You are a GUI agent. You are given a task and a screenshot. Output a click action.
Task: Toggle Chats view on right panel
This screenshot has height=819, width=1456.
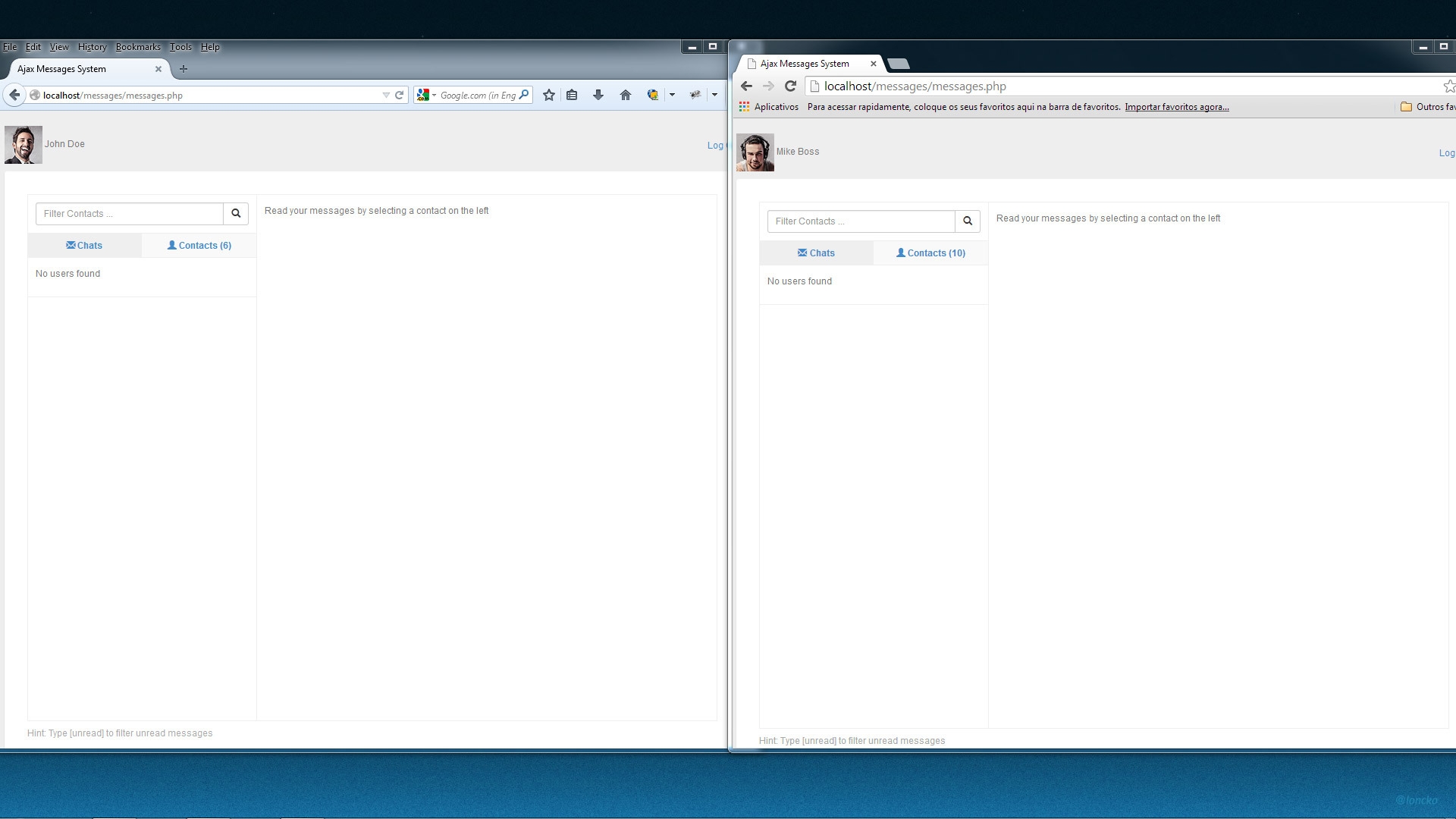816,253
